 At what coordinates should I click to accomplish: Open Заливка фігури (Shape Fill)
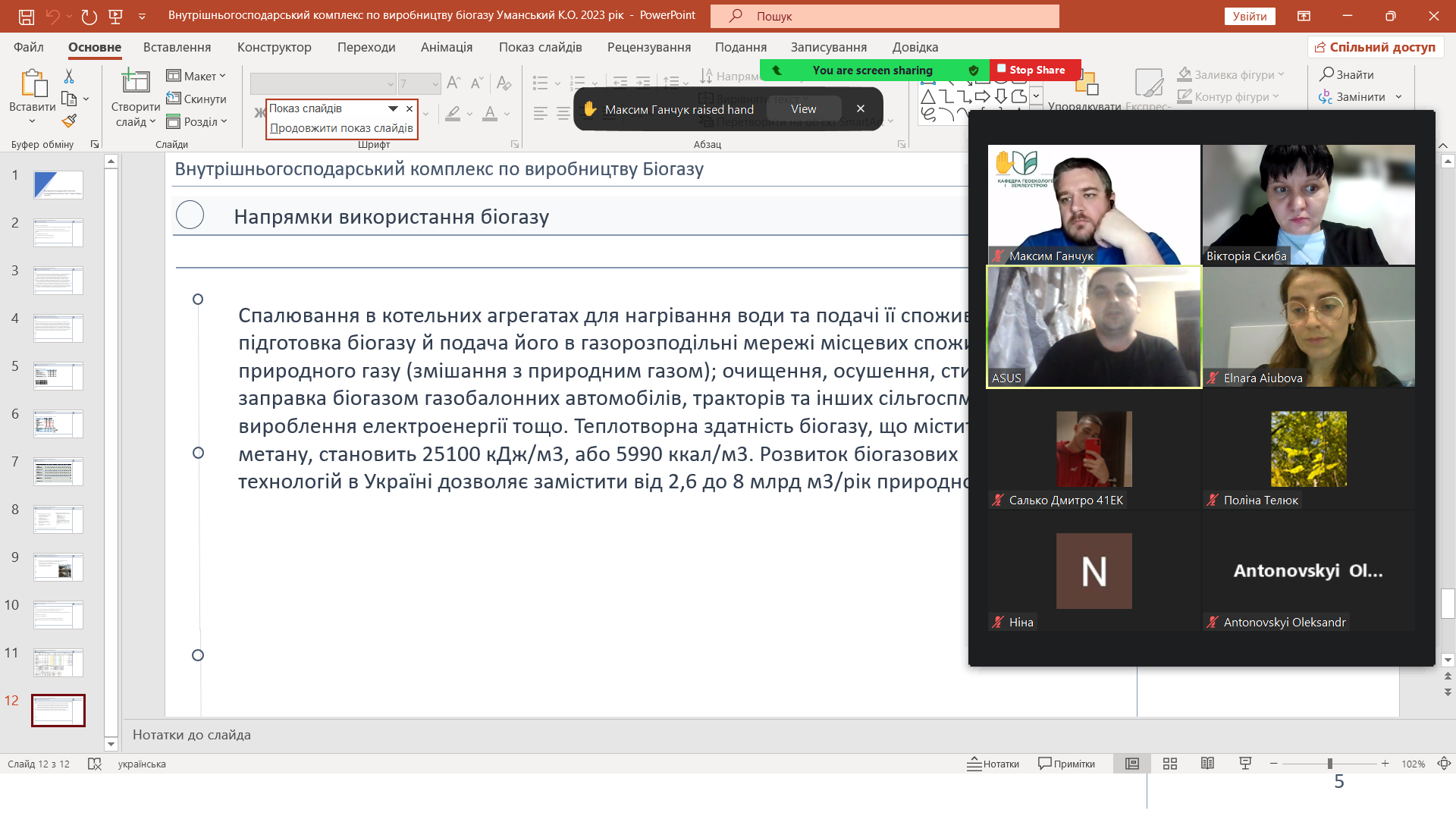[x=1185, y=74]
